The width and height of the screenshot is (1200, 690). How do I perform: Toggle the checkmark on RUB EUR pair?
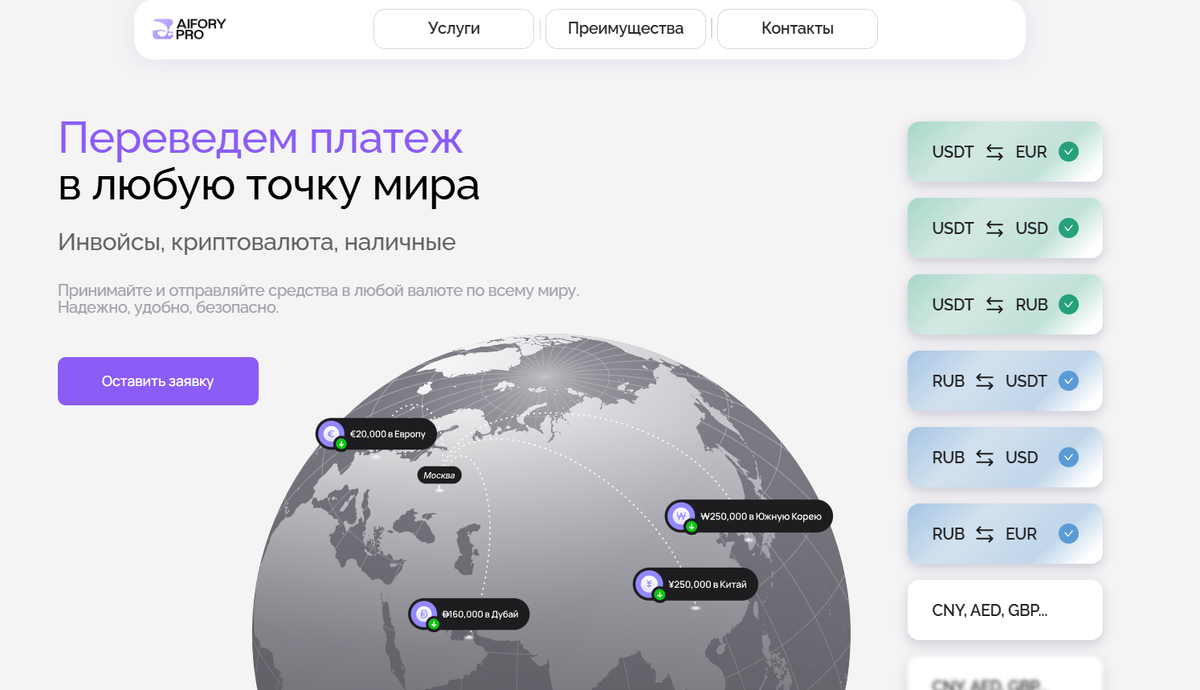point(1069,533)
